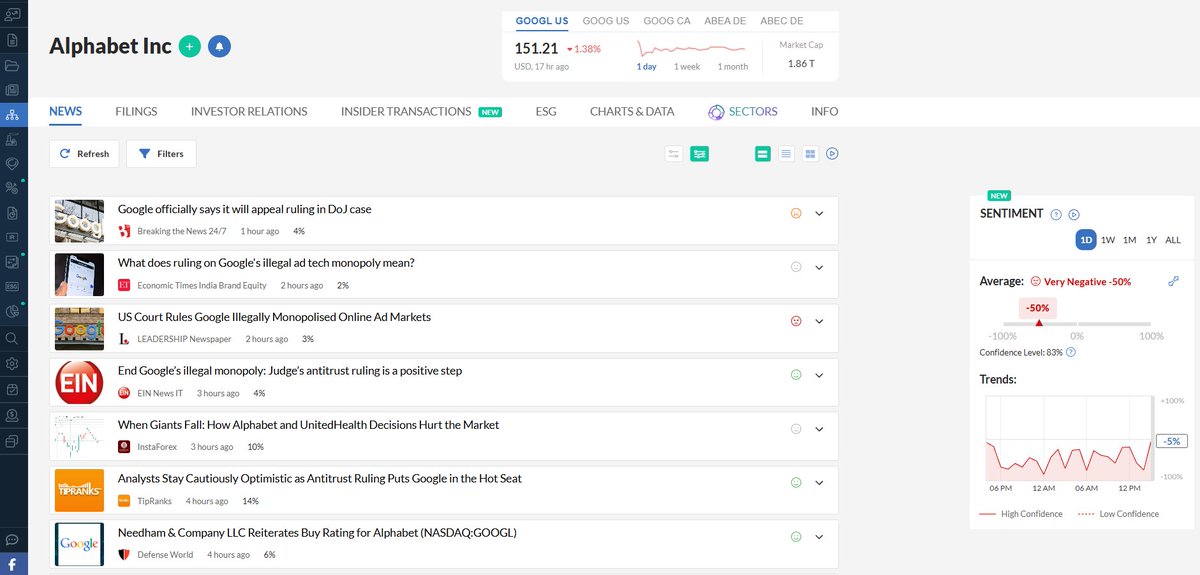This screenshot has width=1200, height=575.
Task: Open the SECTORS tab
Action: [742, 111]
